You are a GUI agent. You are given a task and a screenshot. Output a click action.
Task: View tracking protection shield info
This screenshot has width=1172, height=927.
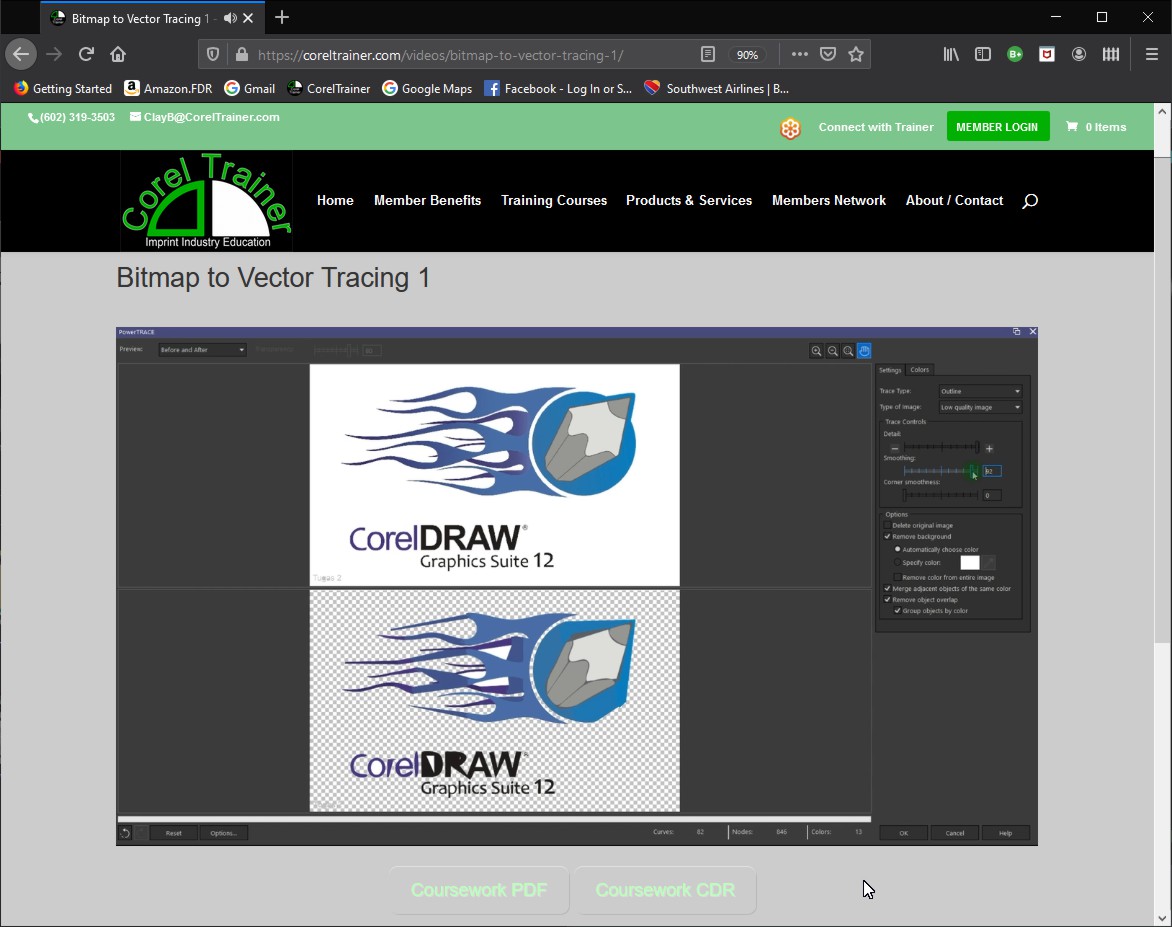click(x=213, y=55)
